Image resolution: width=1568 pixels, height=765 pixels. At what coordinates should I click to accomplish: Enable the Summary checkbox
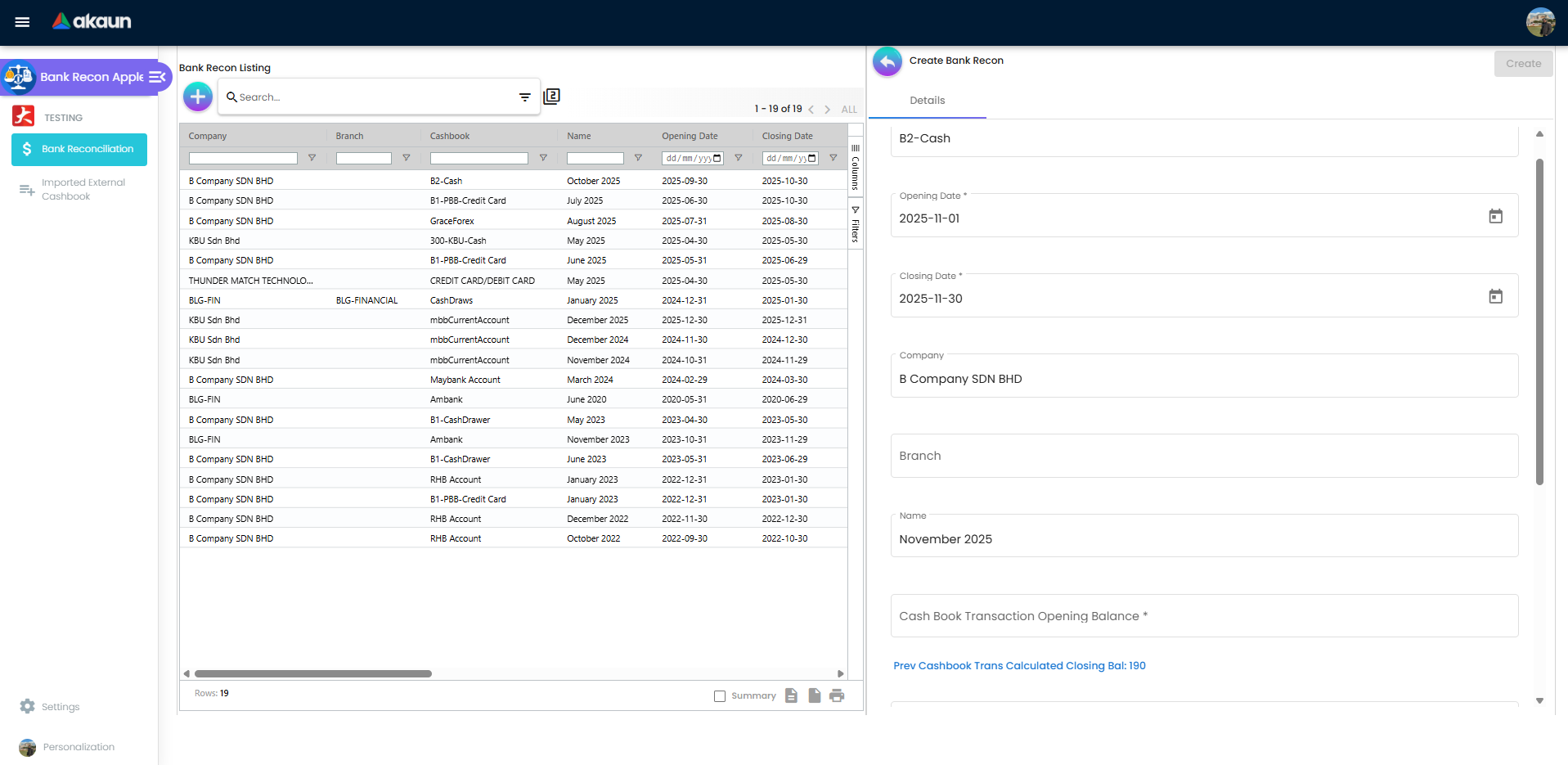click(x=720, y=696)
